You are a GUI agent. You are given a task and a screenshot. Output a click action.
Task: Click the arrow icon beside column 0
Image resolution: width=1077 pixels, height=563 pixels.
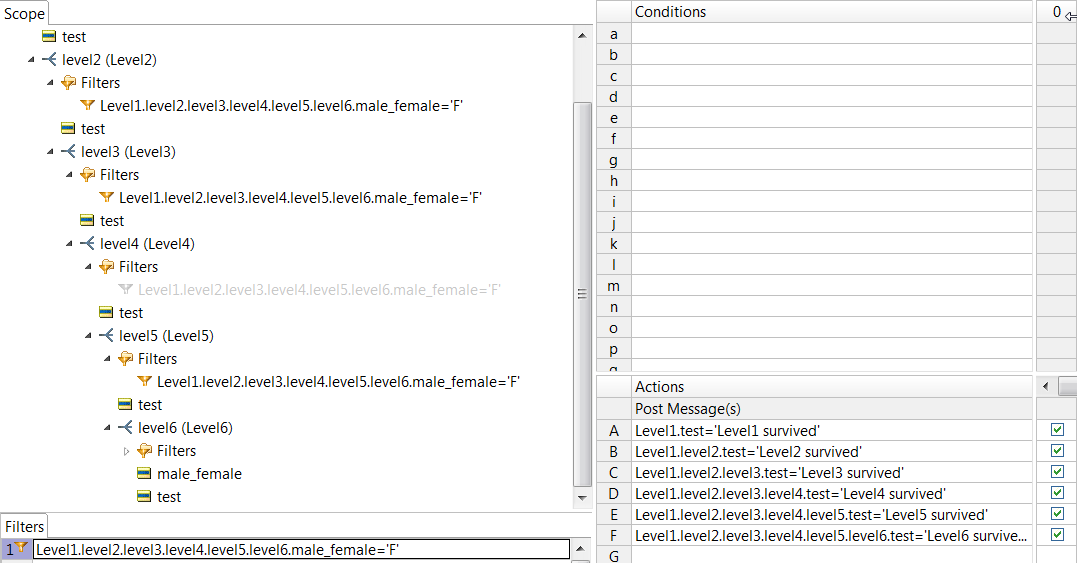1070,13
